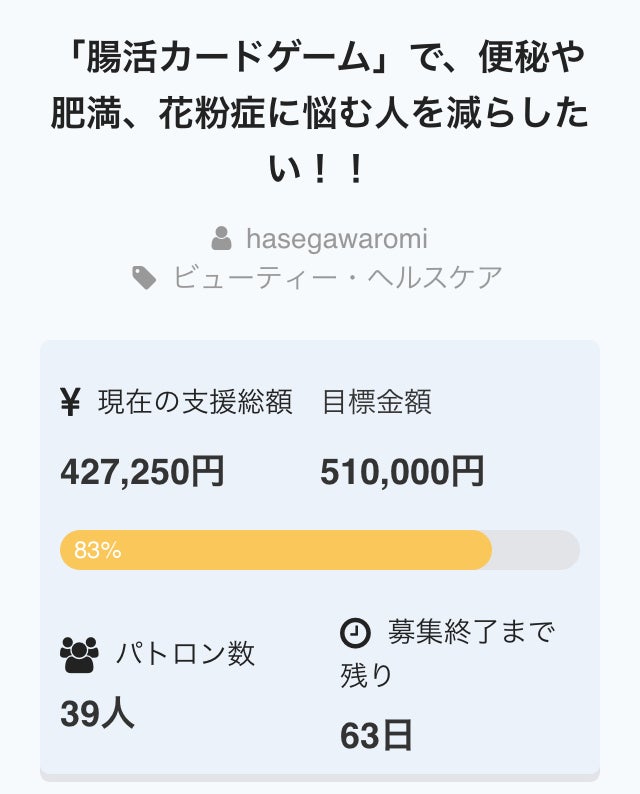Click the 現在の支援総額 label
Image resolution: width=640 pixels, height=794 pixels.
click(194, 402)
